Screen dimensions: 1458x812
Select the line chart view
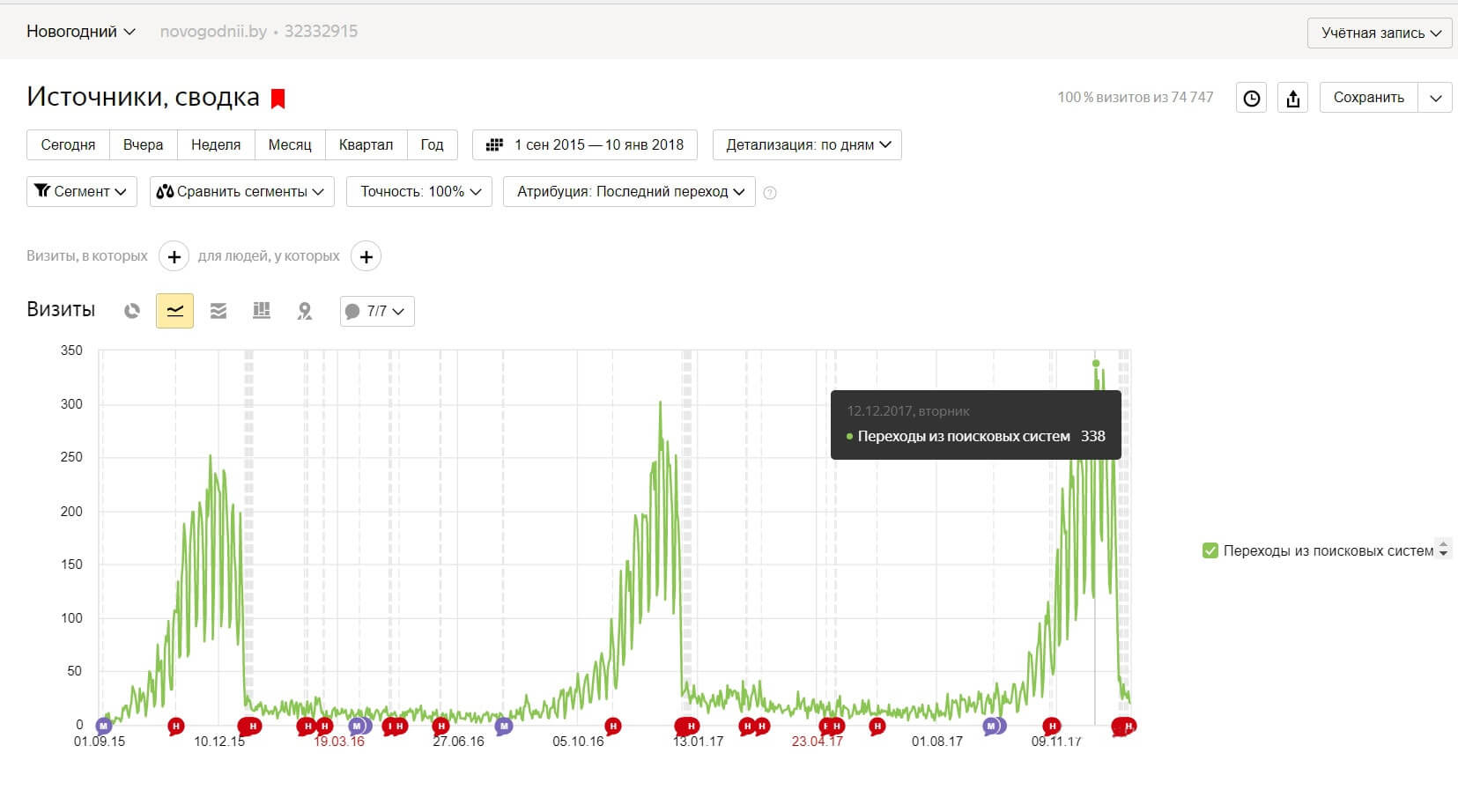click(174, 311)
